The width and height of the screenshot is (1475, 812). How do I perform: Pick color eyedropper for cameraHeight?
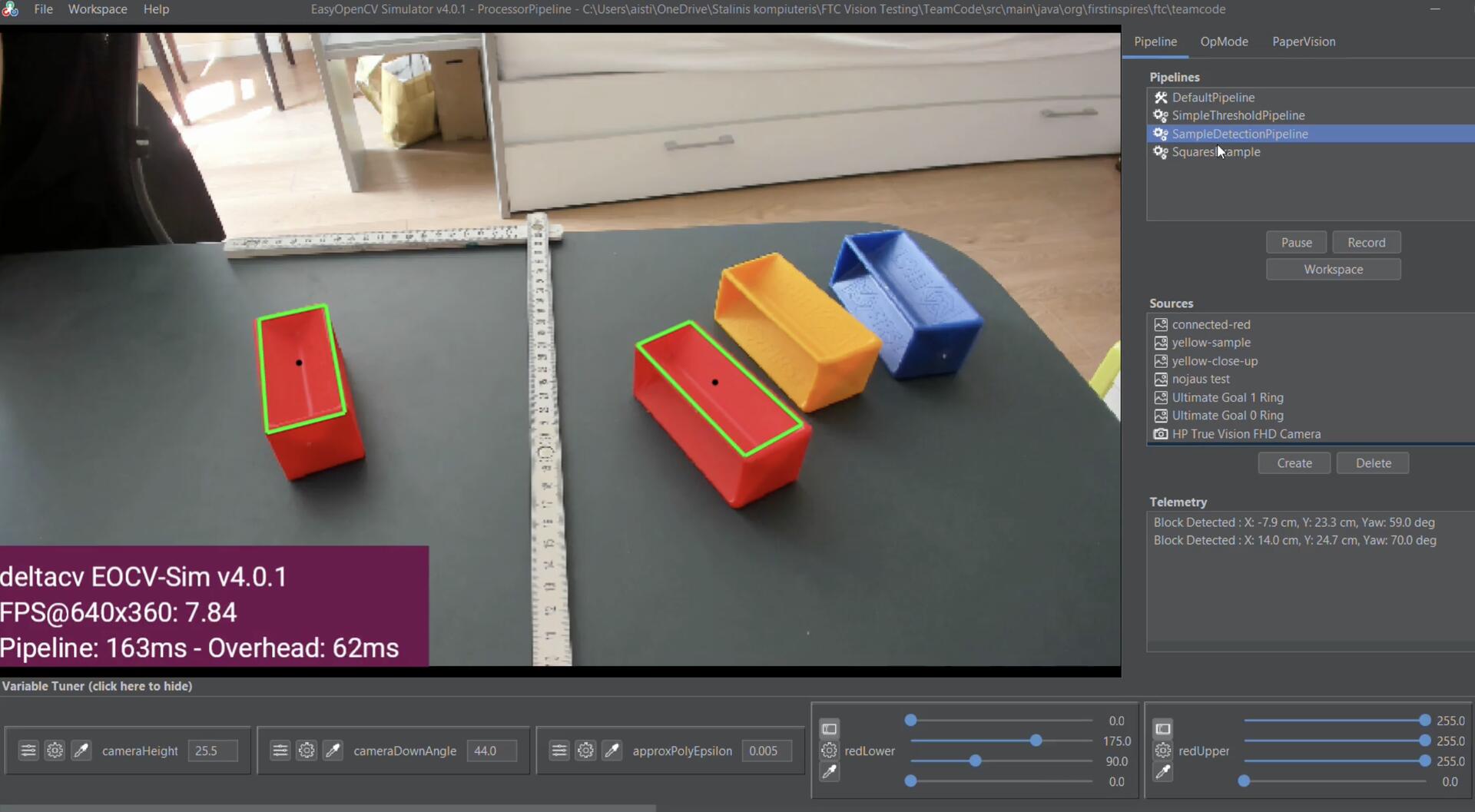point(81,751)
